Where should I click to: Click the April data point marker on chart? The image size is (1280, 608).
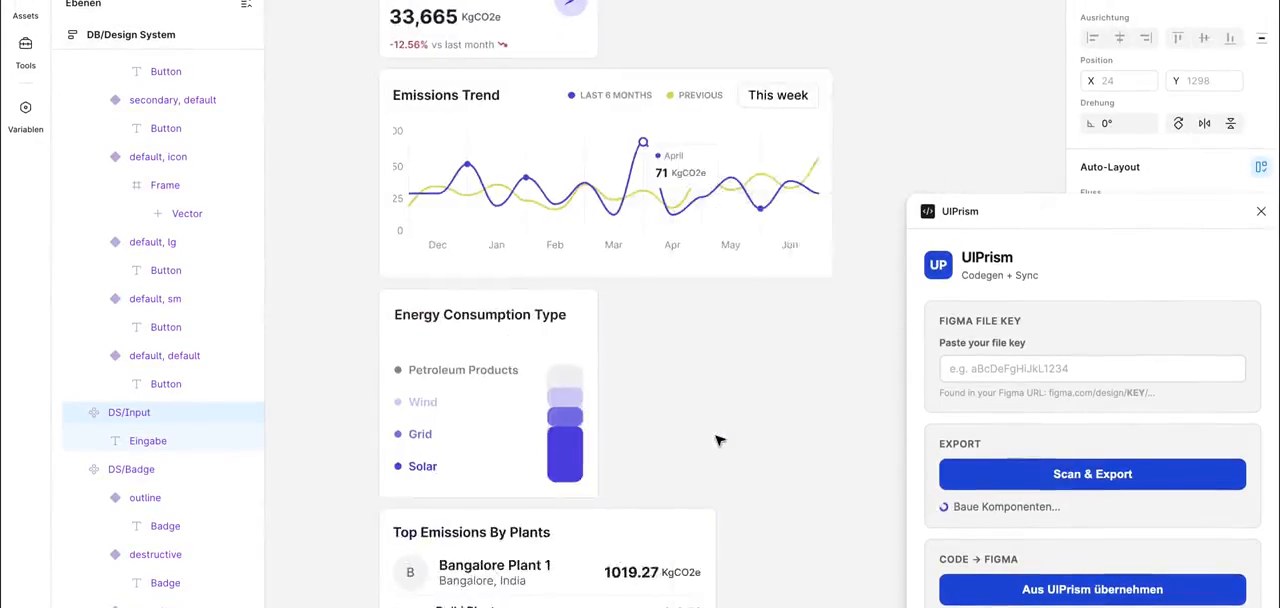point(643,143)
